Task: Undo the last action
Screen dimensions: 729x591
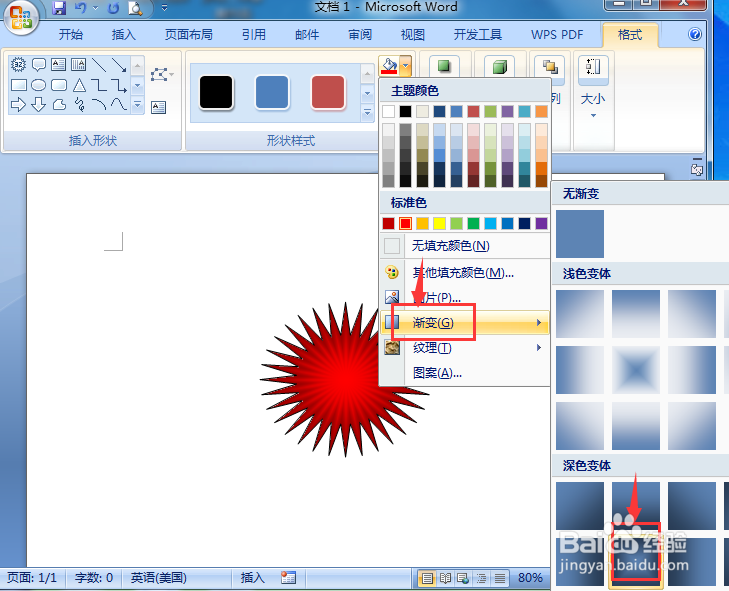Action: click(80, 8)
